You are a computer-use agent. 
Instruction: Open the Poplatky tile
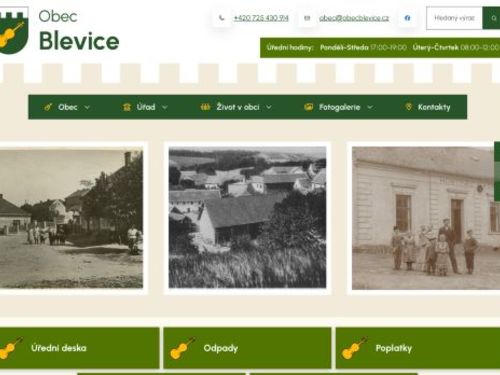(418, 348)
